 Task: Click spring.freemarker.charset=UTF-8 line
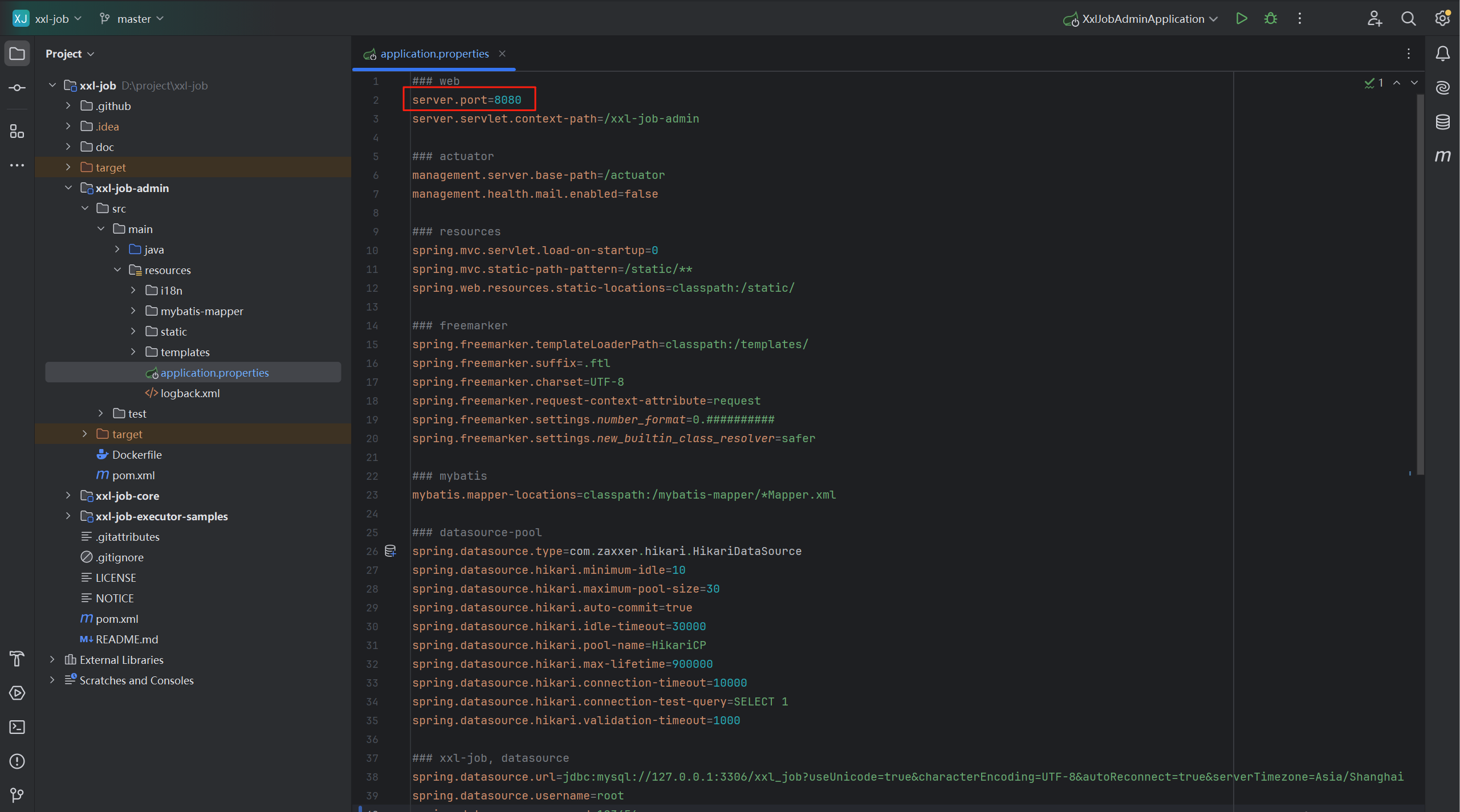coord(518,382)
